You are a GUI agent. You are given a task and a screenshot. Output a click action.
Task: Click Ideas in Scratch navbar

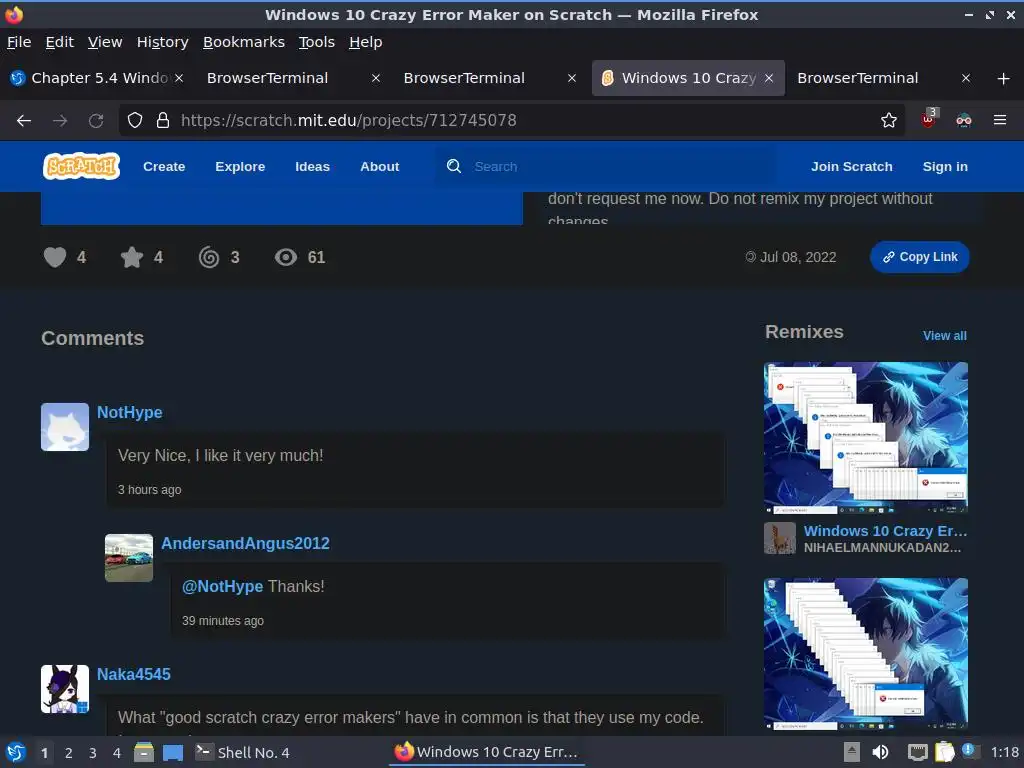tap(312, 167)
